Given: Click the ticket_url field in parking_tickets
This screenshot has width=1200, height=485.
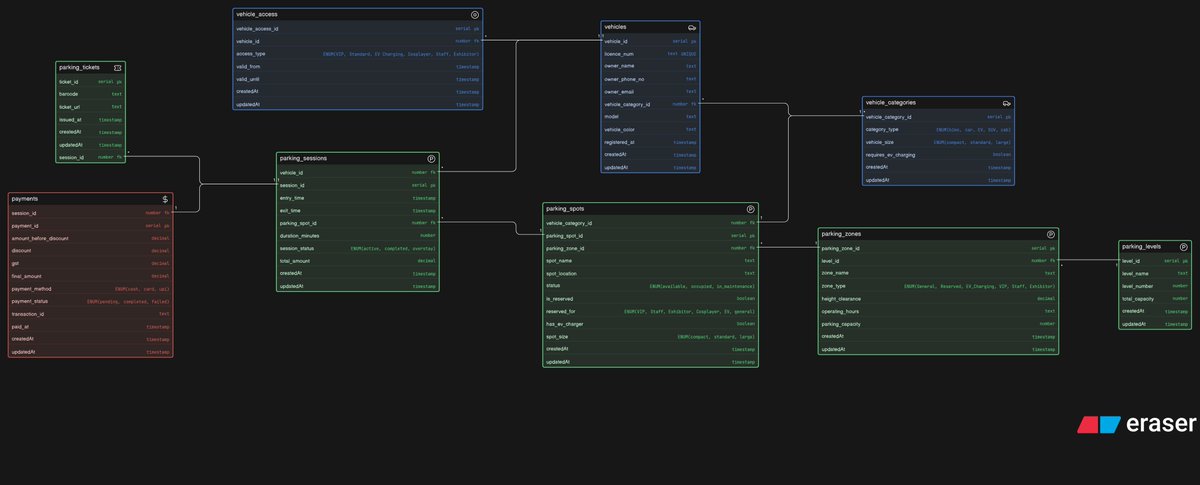Looking at the screenshot, I should [91, 107].
